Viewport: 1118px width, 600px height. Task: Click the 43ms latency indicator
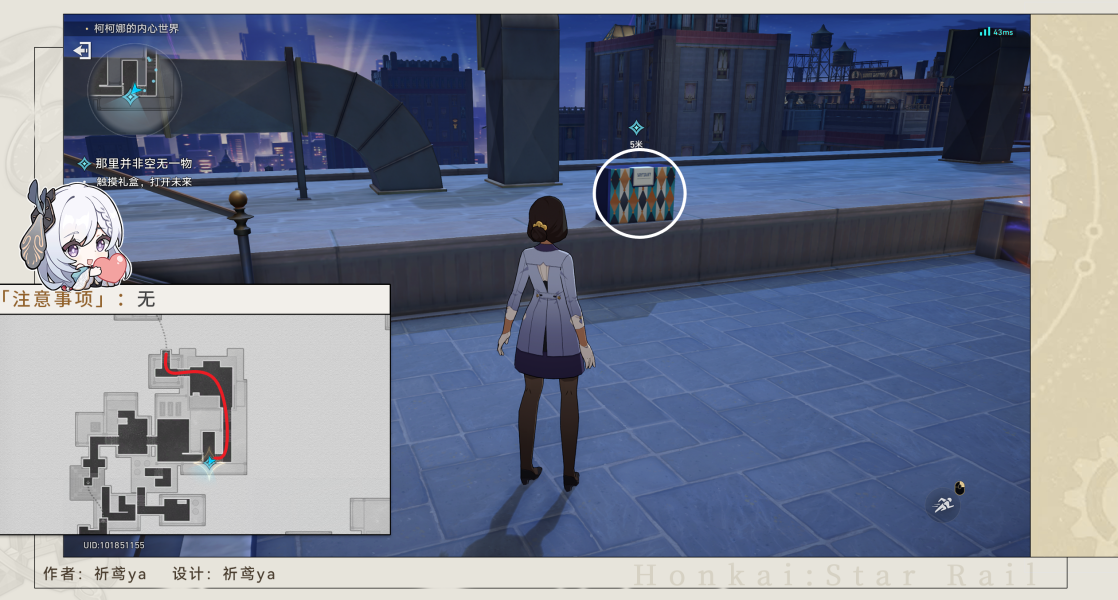[1002, 32]
